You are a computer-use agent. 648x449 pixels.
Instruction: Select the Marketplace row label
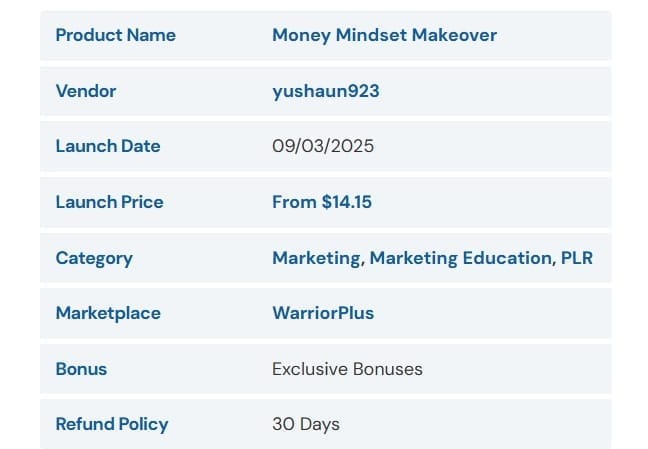point(108,313)
